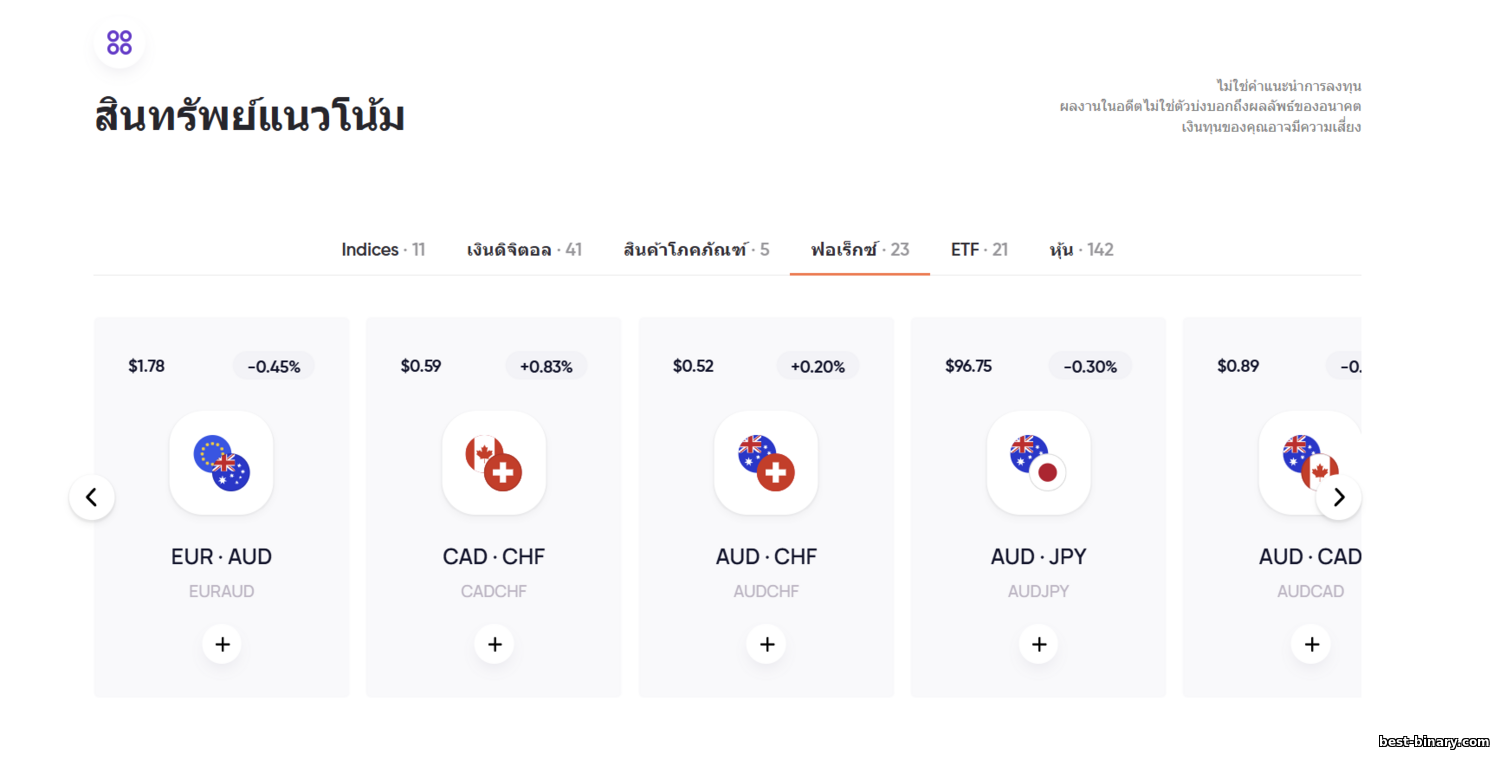This screenshot has width=1500, height=760.
Task: Add AUD JPY using plus button
Action: pyautogui.click(x=1039, y=645)
